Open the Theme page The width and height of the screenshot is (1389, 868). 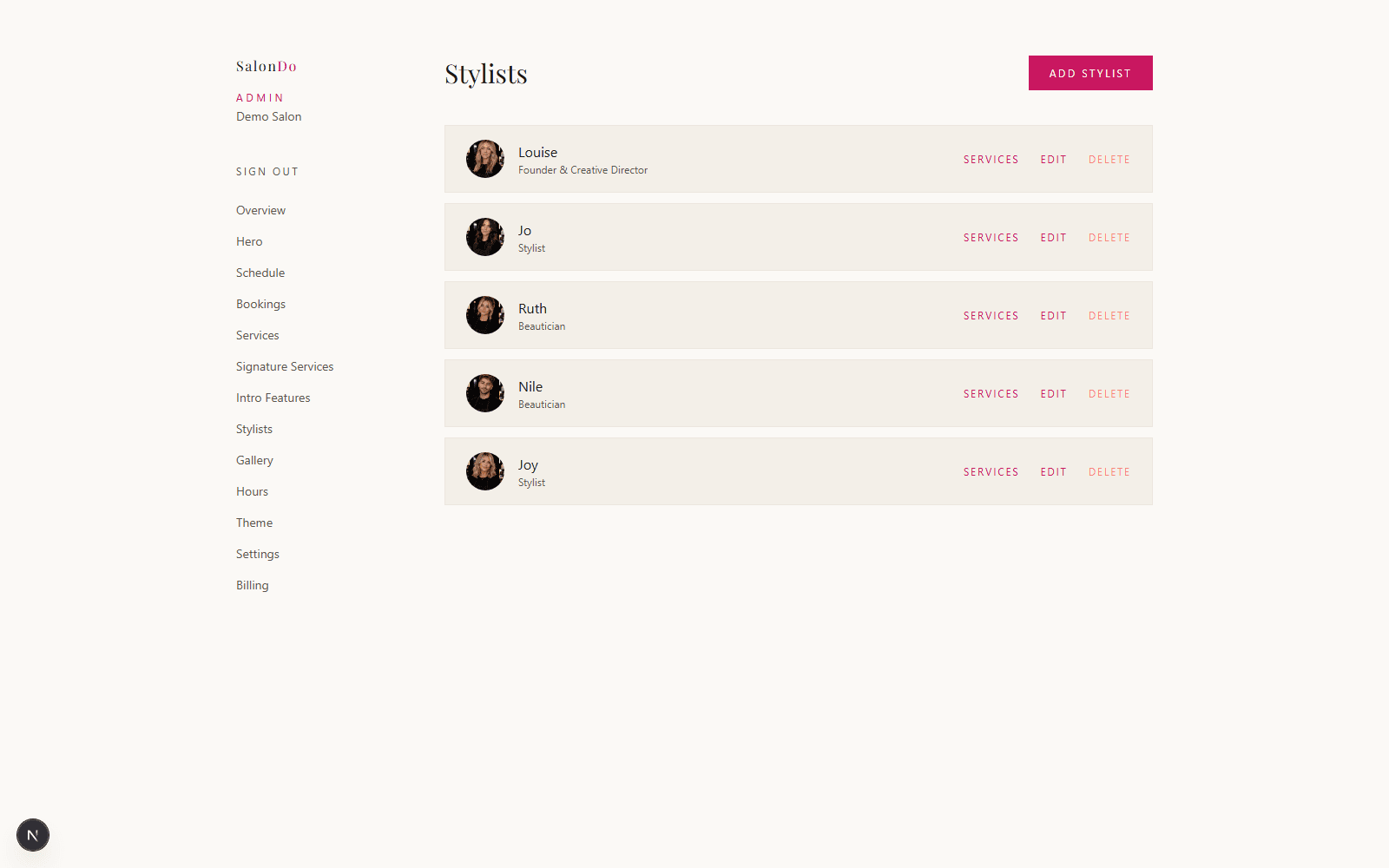pyautogui.click(x=254, y=523)
